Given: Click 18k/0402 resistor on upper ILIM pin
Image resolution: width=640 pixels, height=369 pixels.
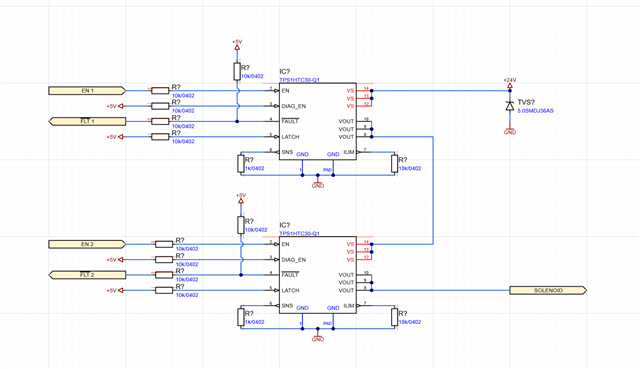Looking at the screenshot, I should (x=394, y=164).
